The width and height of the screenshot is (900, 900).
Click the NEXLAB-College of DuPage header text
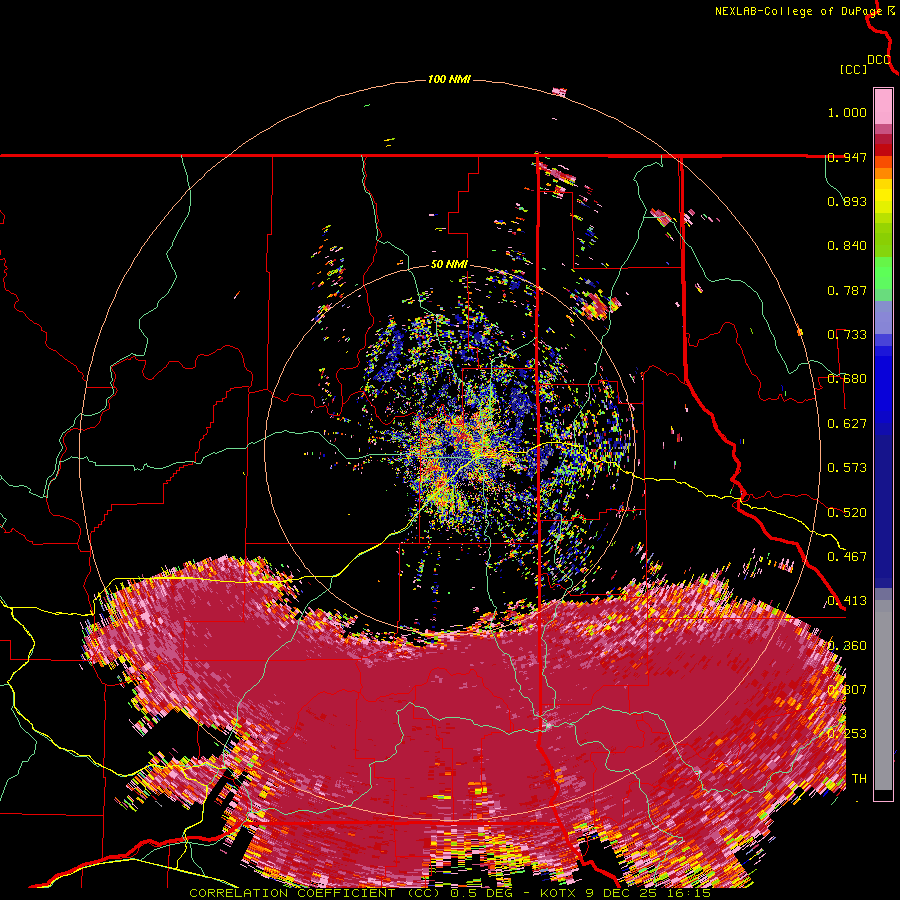(x=799, y=11)
